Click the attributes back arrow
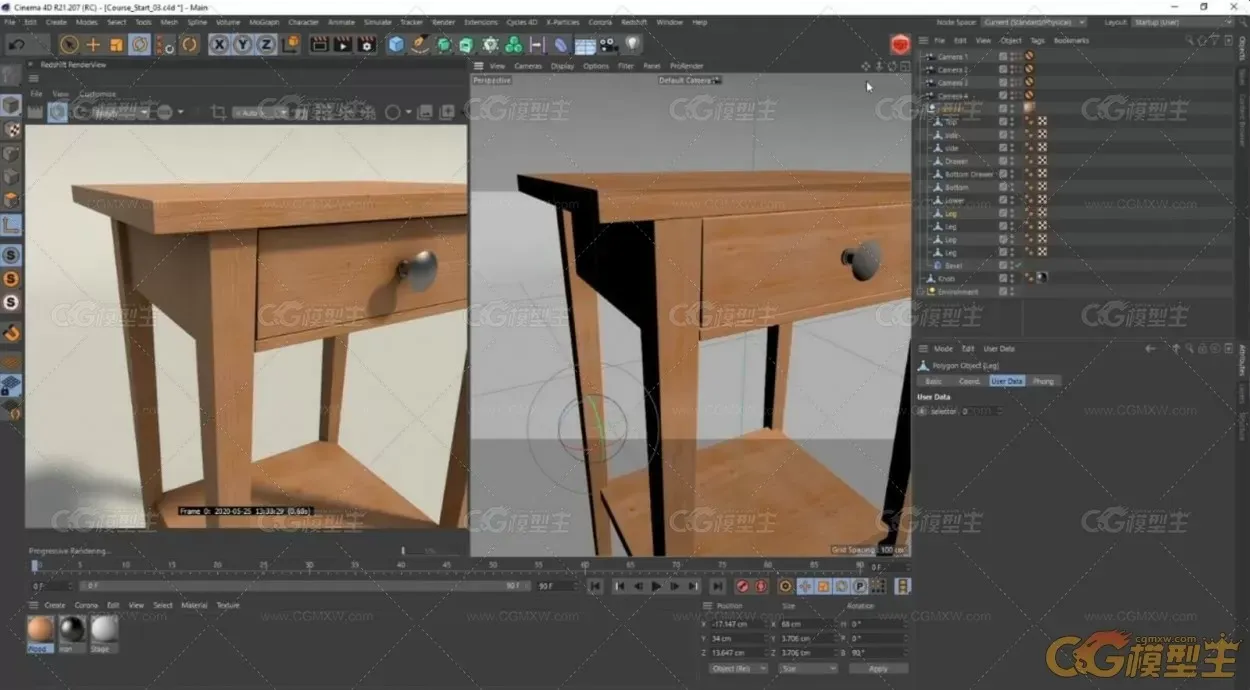This screenshot has height=690, width=1250. (x=1150, y=349)
